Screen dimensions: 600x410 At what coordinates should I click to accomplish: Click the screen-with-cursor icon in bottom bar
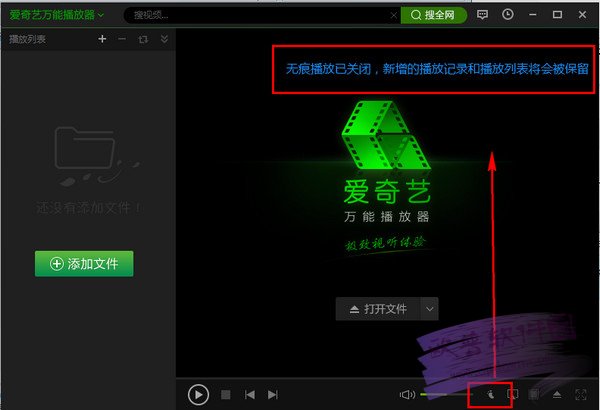tap(512, 394)
